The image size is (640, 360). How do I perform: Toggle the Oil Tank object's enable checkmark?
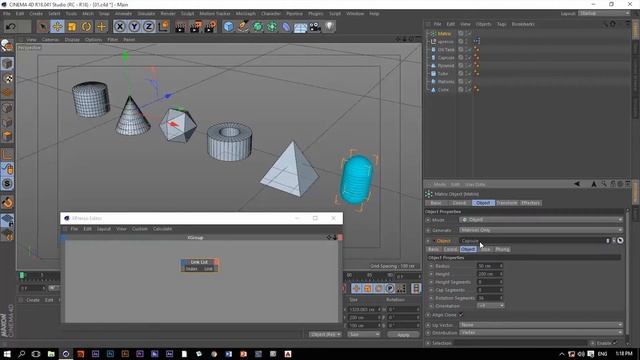coord(469,49)
